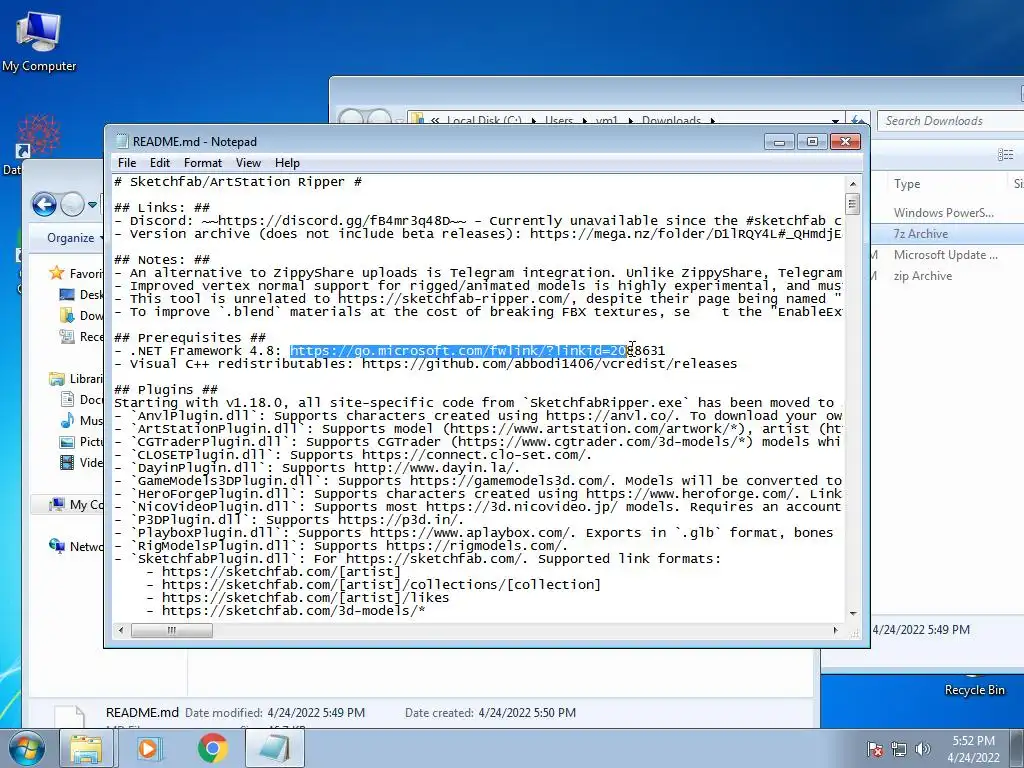Click the horizontal scrollbar thumb in Notepad
Viewport: 1024px width, 768px height.
(171, 630)
